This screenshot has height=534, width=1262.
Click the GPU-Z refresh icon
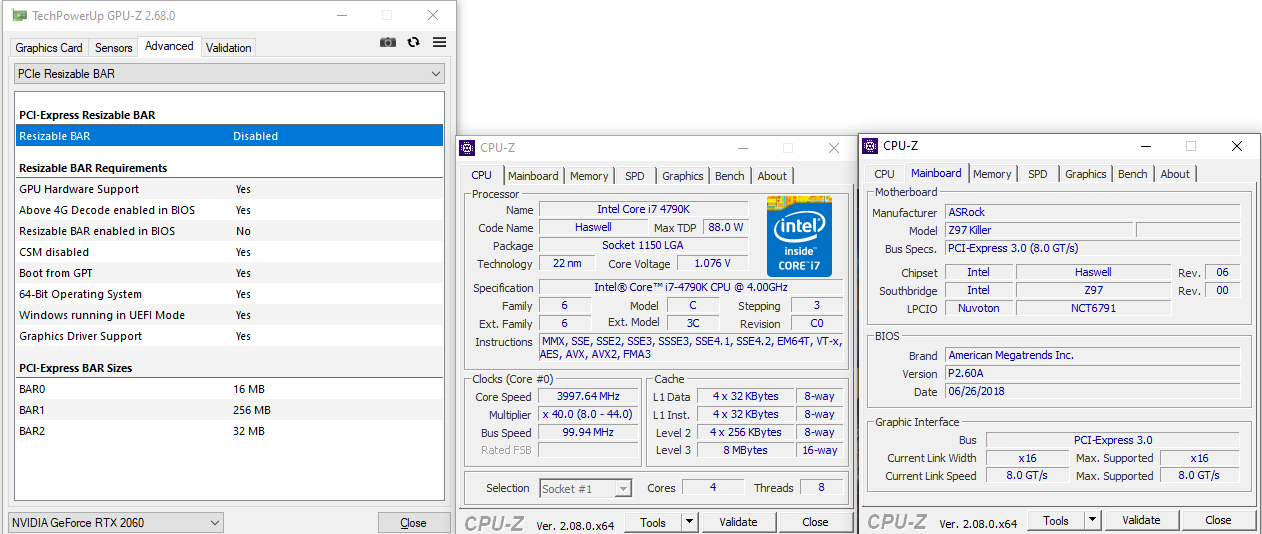413,42
